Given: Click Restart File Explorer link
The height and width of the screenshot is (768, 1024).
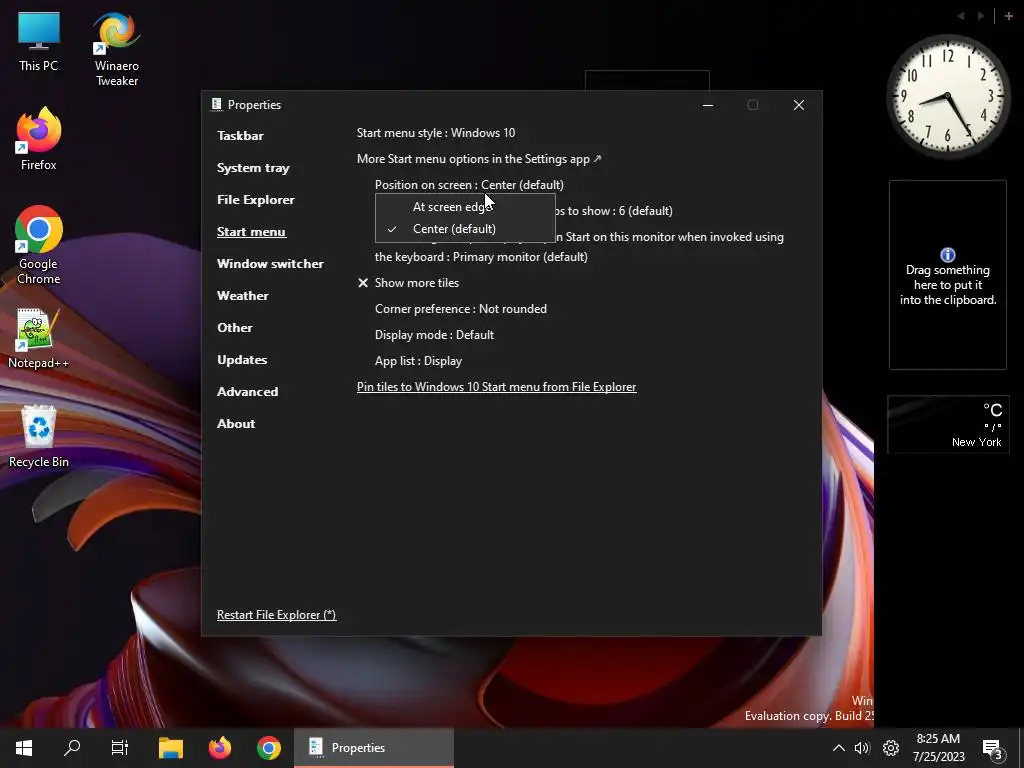Looking at the screenshot, I should (x=276, y=615).
